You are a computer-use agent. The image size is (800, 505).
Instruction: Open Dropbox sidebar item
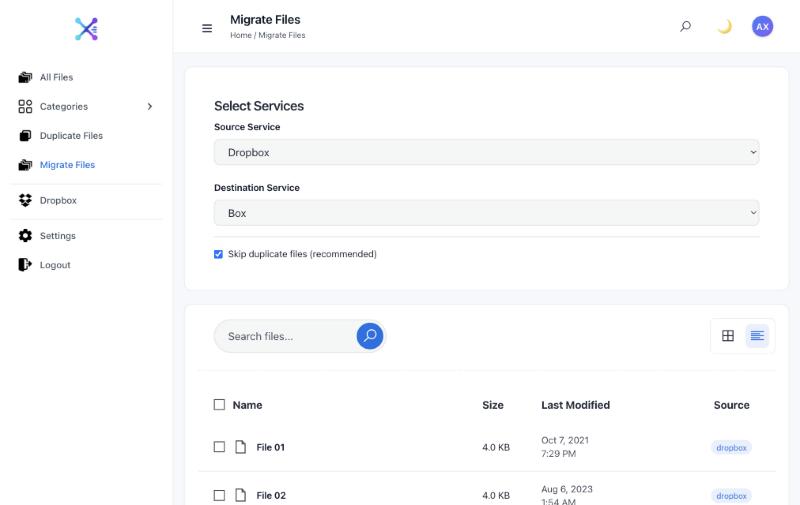coord(58,200)
